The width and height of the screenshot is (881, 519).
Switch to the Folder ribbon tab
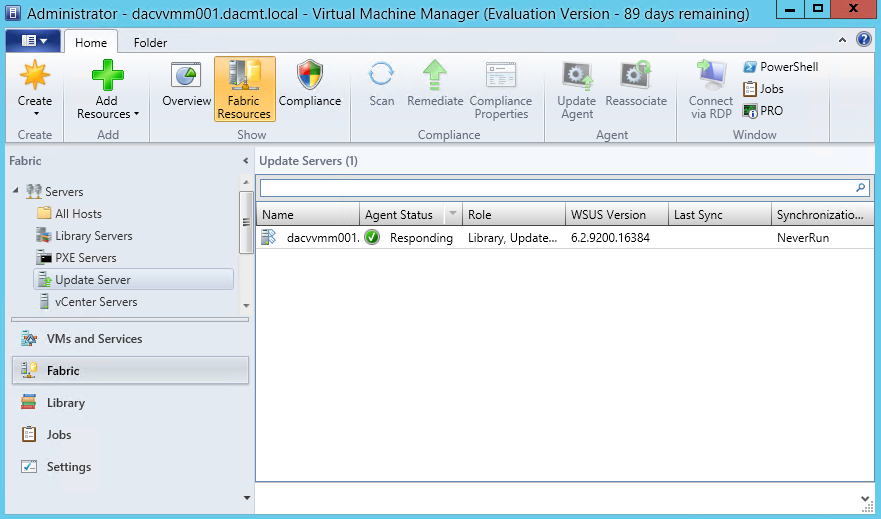[150, 43]
